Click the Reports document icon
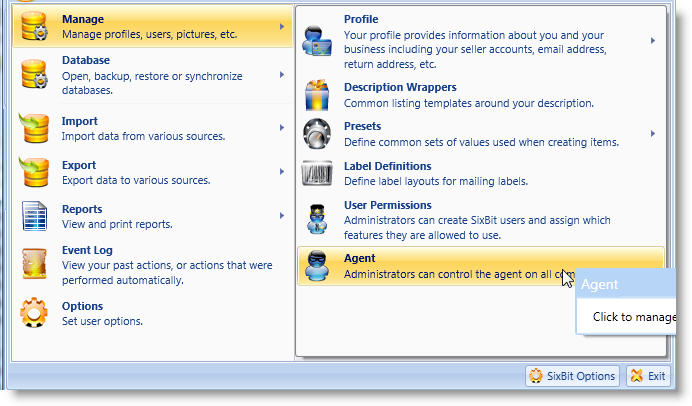 point(34,217)
